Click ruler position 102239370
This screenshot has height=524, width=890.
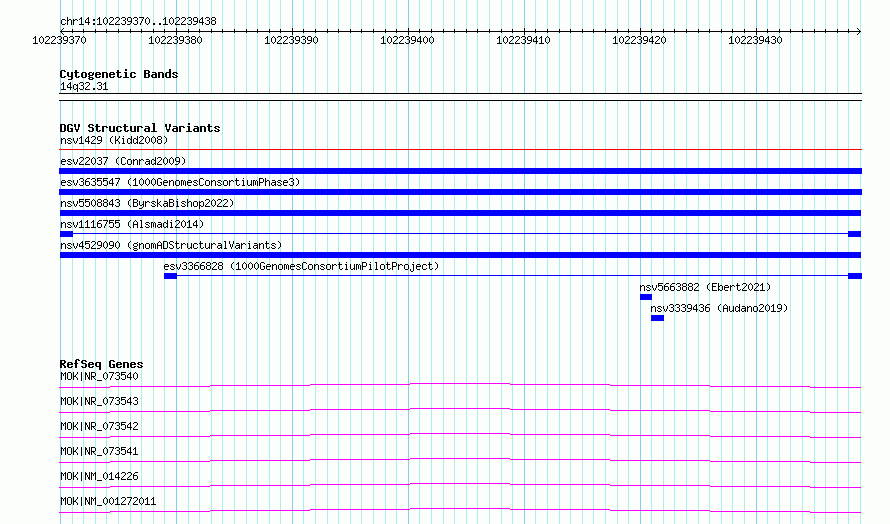(x=60, y=40)
